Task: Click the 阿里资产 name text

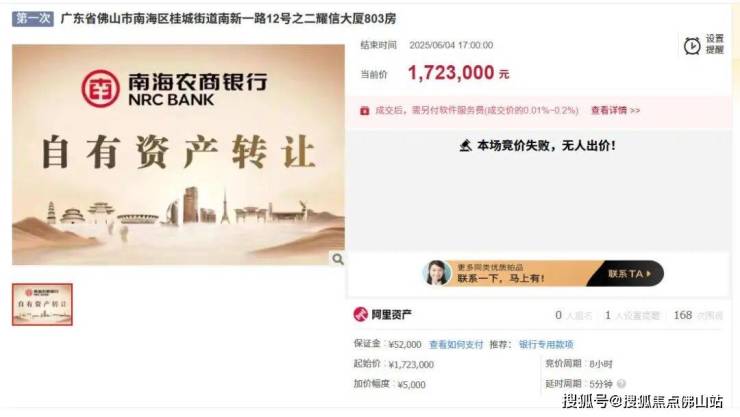Action: coord(391,315)
